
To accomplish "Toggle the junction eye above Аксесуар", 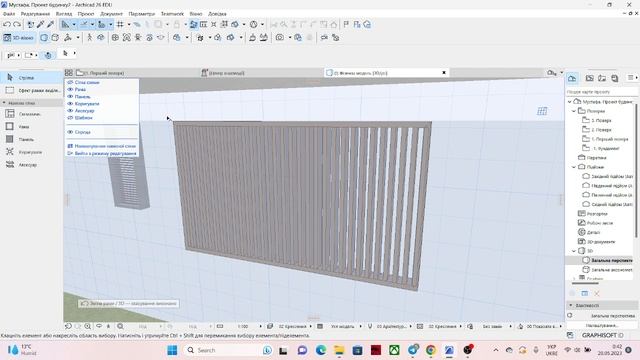I will (x=70, y=104).
